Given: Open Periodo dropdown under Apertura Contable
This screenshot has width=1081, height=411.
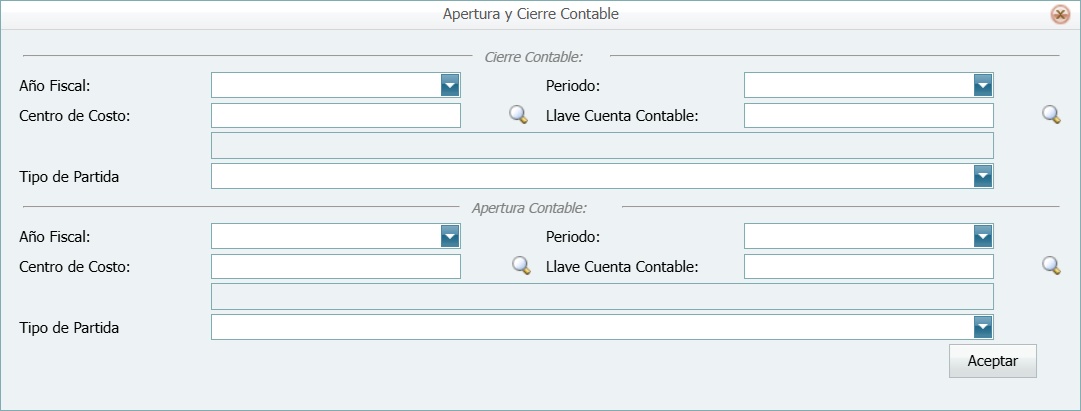Looking at the screenshot, I should point(983,236).
